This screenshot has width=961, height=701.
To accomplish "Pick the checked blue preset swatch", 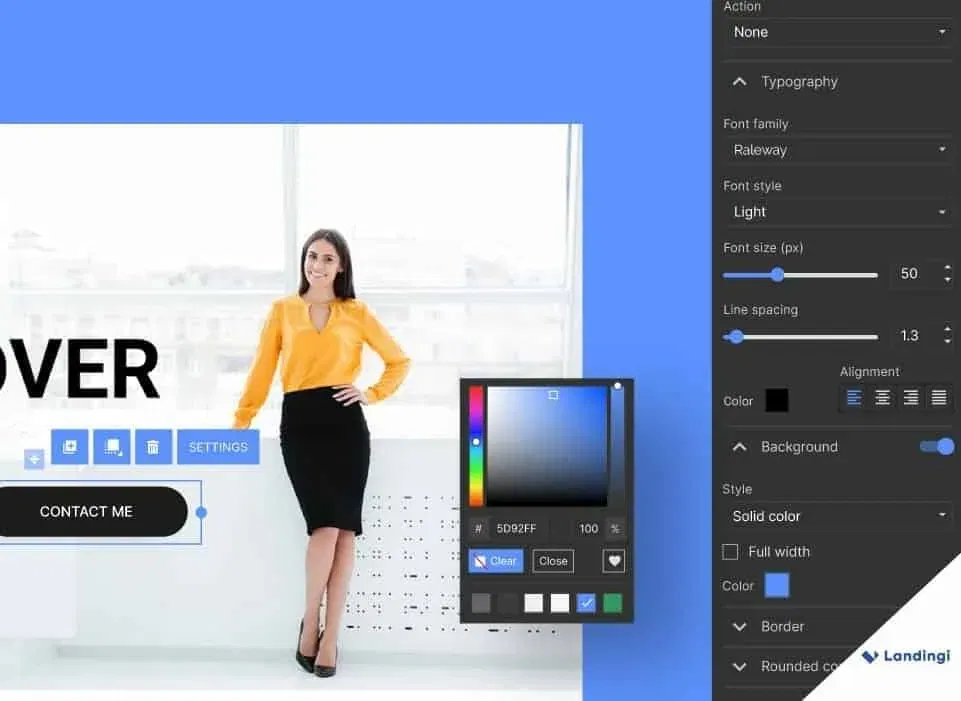I will (x=587, y=603).
